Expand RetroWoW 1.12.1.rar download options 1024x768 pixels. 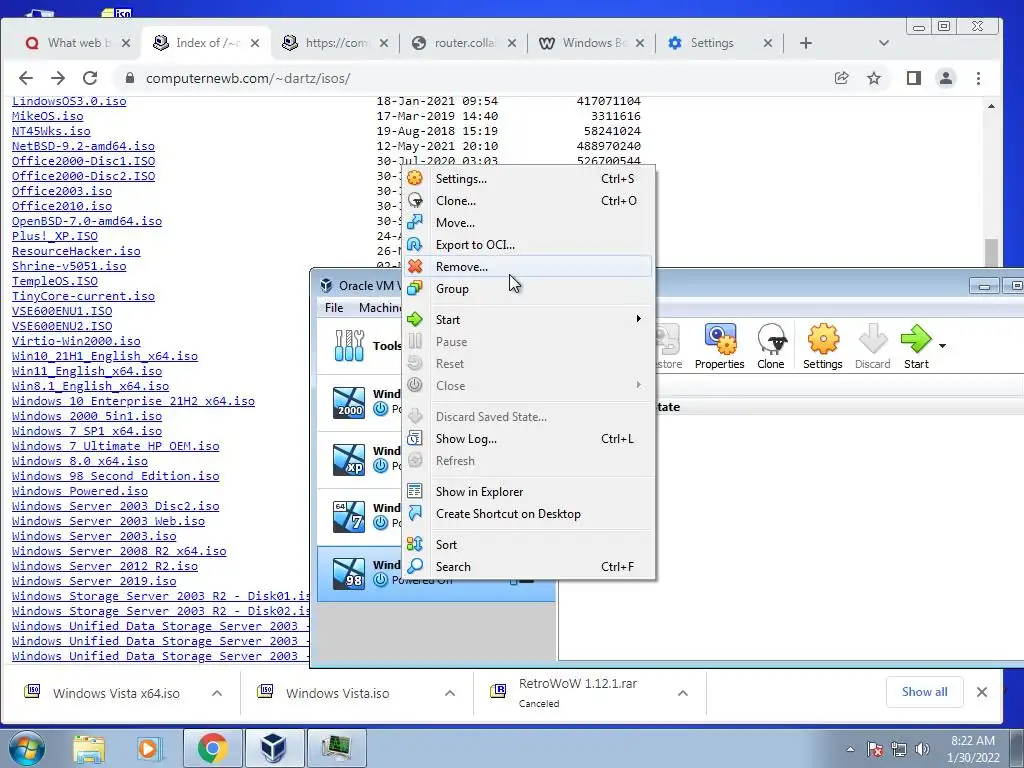682,693
